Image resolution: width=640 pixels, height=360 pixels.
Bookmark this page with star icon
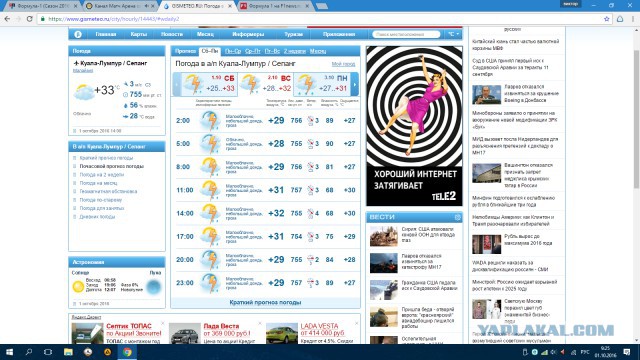click(607, 19)
